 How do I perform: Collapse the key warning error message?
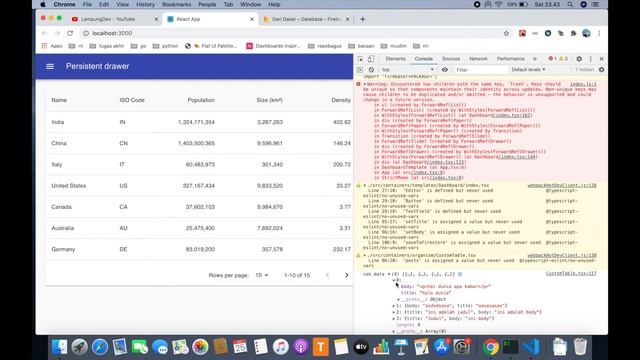[x=364, y=84]
